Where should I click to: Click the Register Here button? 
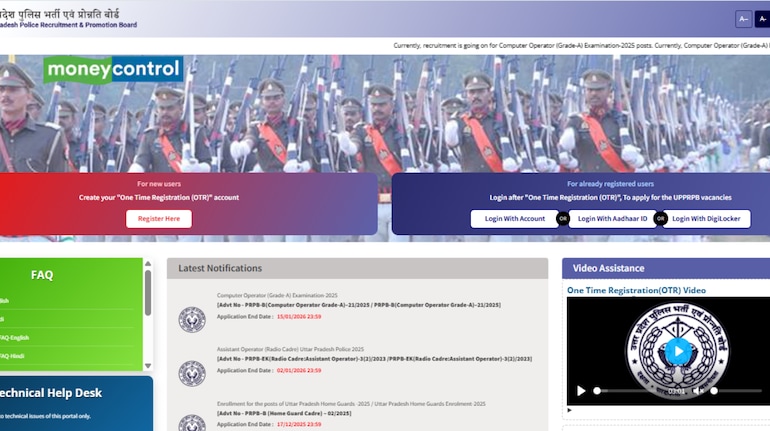(x=158, y=218)
